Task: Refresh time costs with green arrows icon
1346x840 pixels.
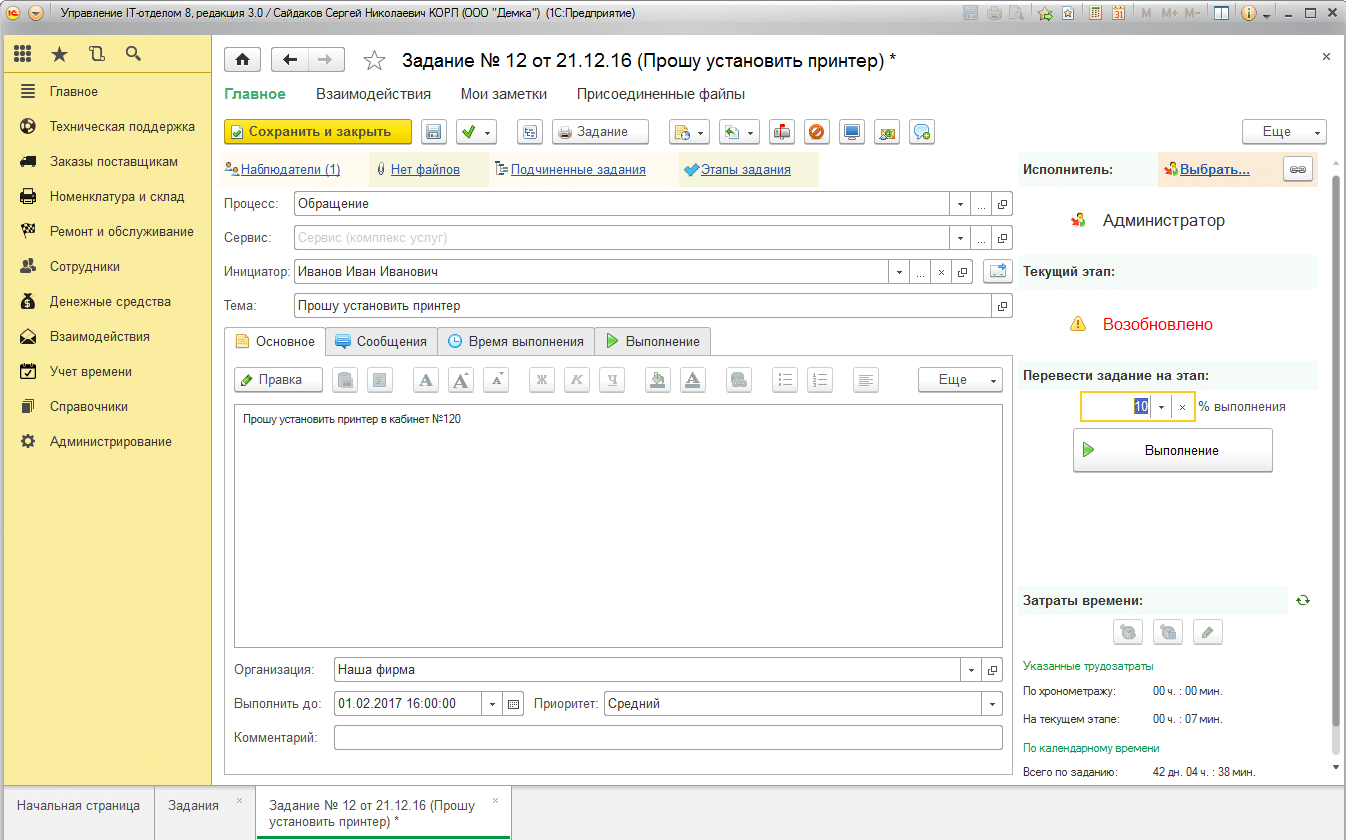Action: (1302, 601)
